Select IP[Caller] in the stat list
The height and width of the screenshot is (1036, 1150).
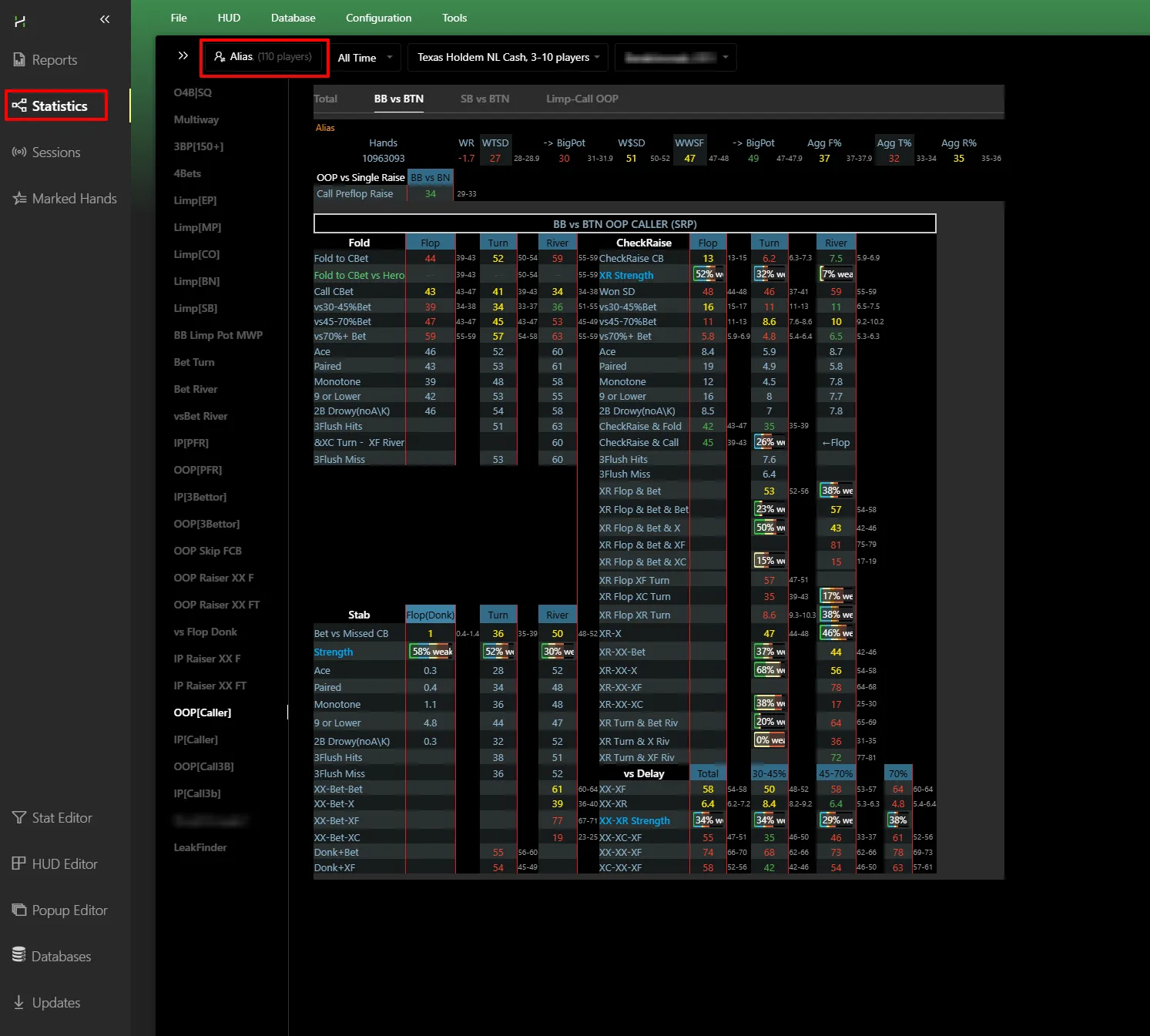tap(196, 739)
